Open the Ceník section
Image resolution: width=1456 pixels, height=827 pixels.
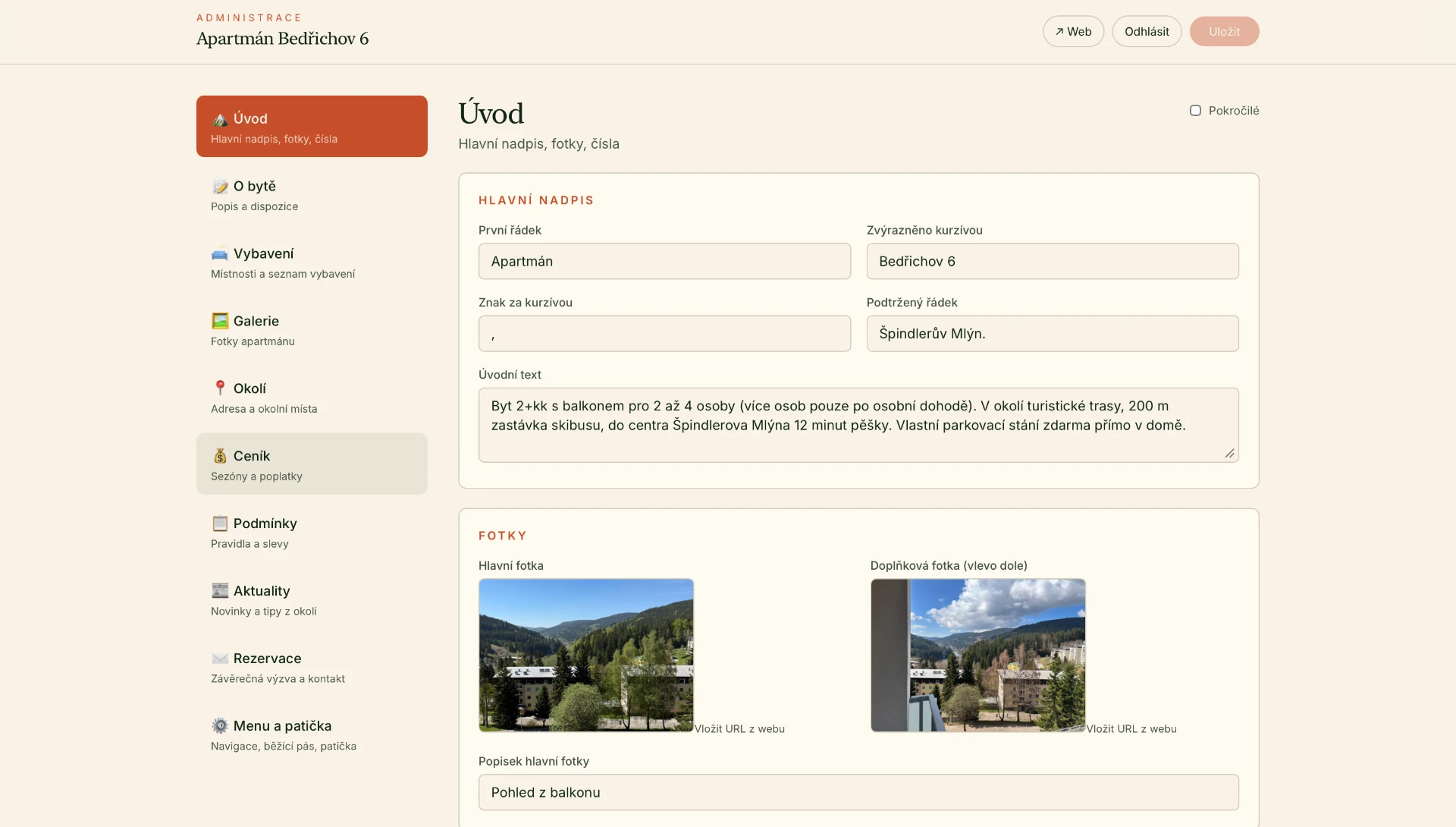click(312, 464)
